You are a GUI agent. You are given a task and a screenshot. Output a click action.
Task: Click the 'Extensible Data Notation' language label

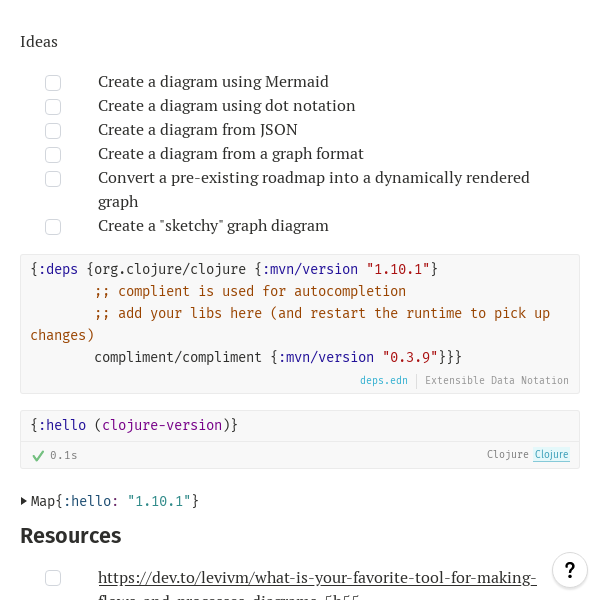tap(496, 381)
